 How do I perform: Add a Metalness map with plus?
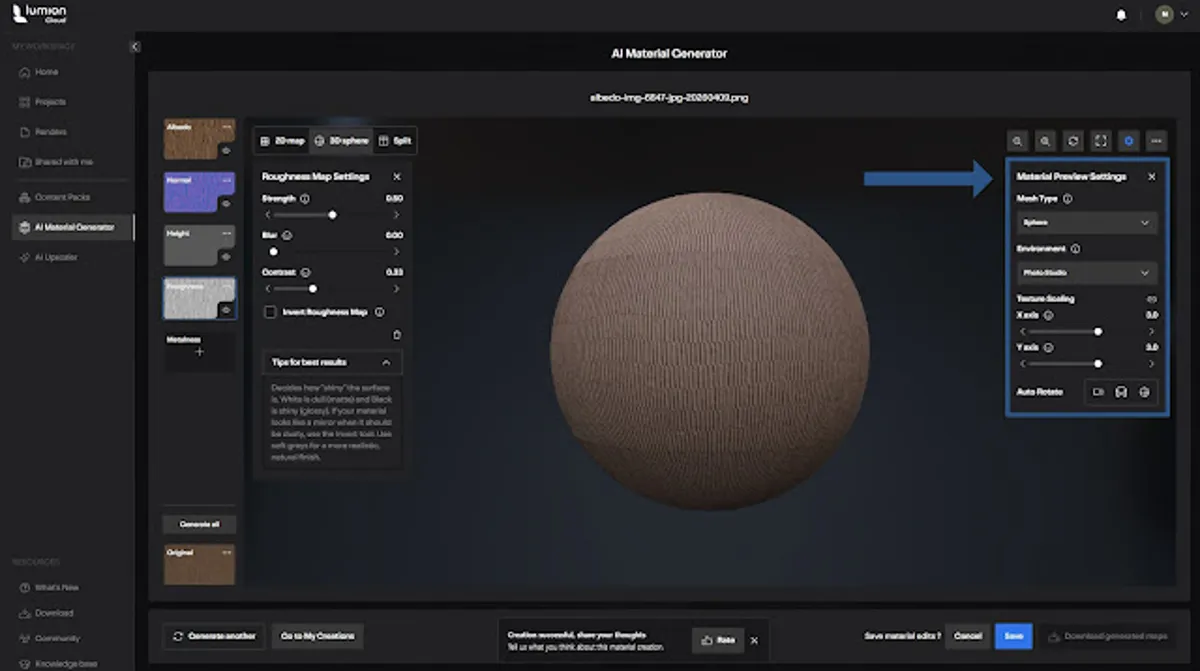click(x=199, y=352)
